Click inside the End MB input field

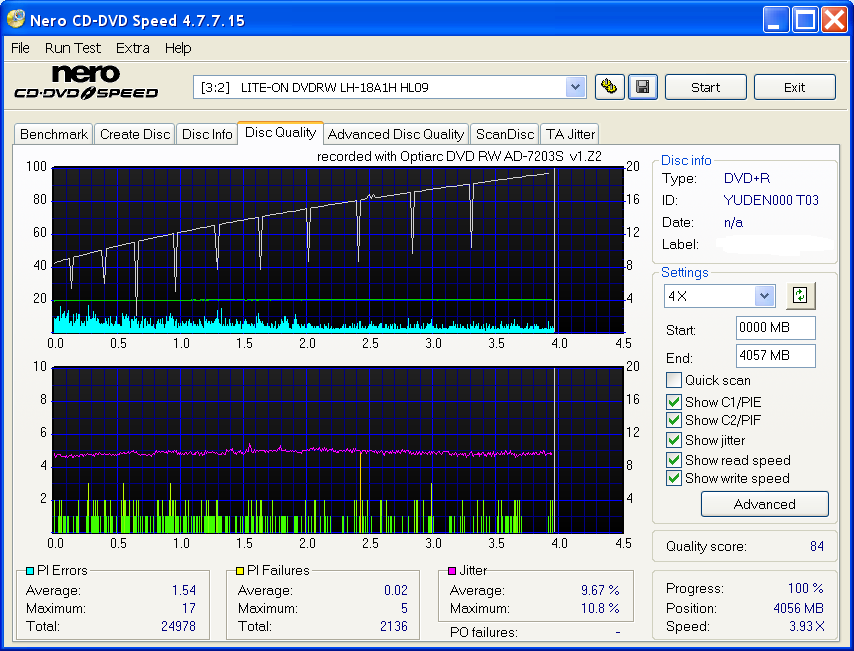pos(775,358)
